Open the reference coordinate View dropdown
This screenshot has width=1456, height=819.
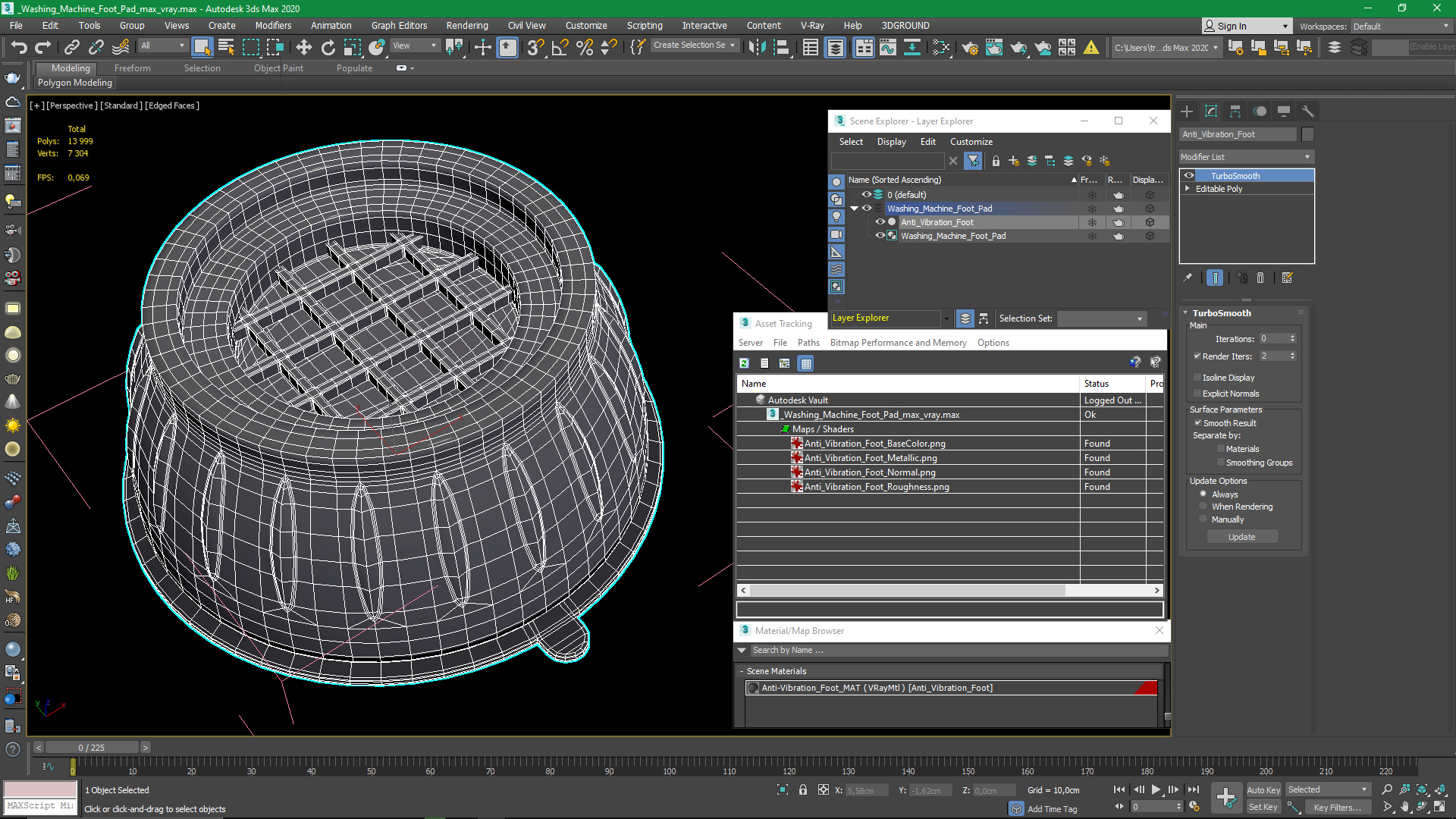click(414, 45)
